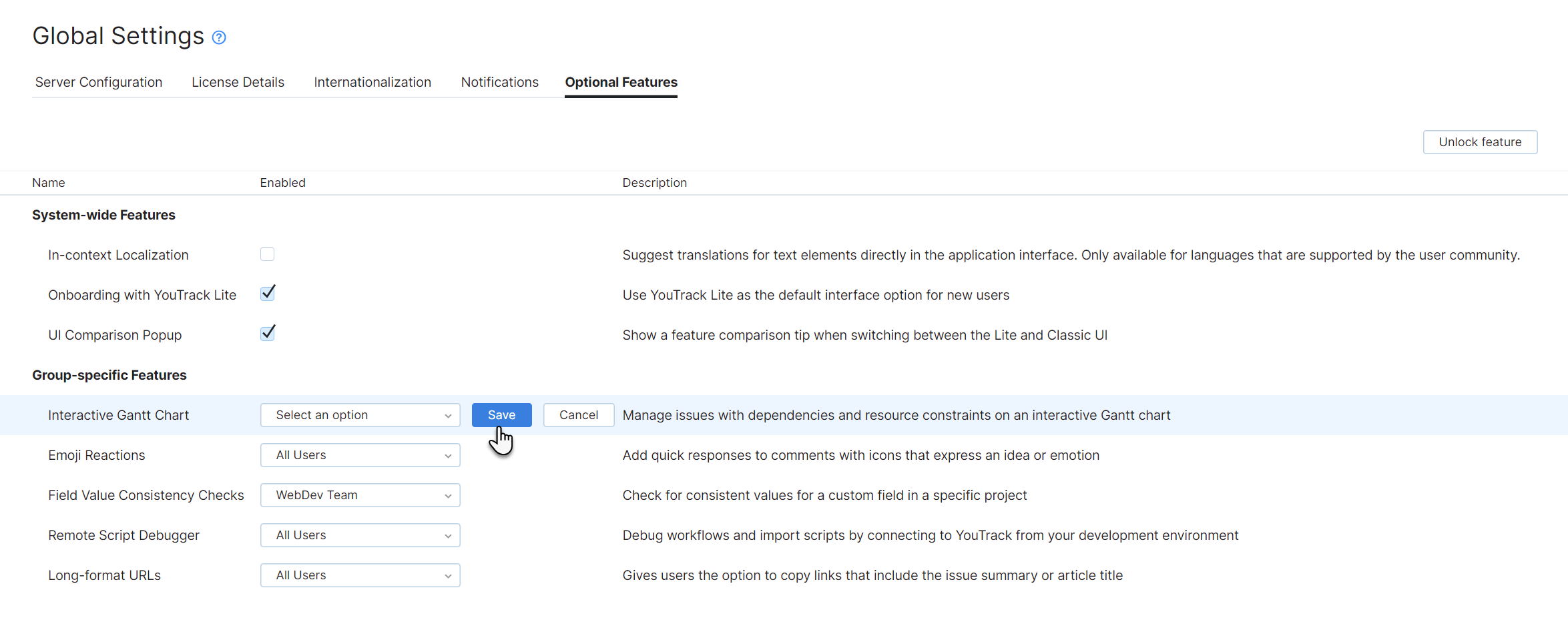Click the Name column header
Screen dimensions: 1568x624
coord(49,182)
